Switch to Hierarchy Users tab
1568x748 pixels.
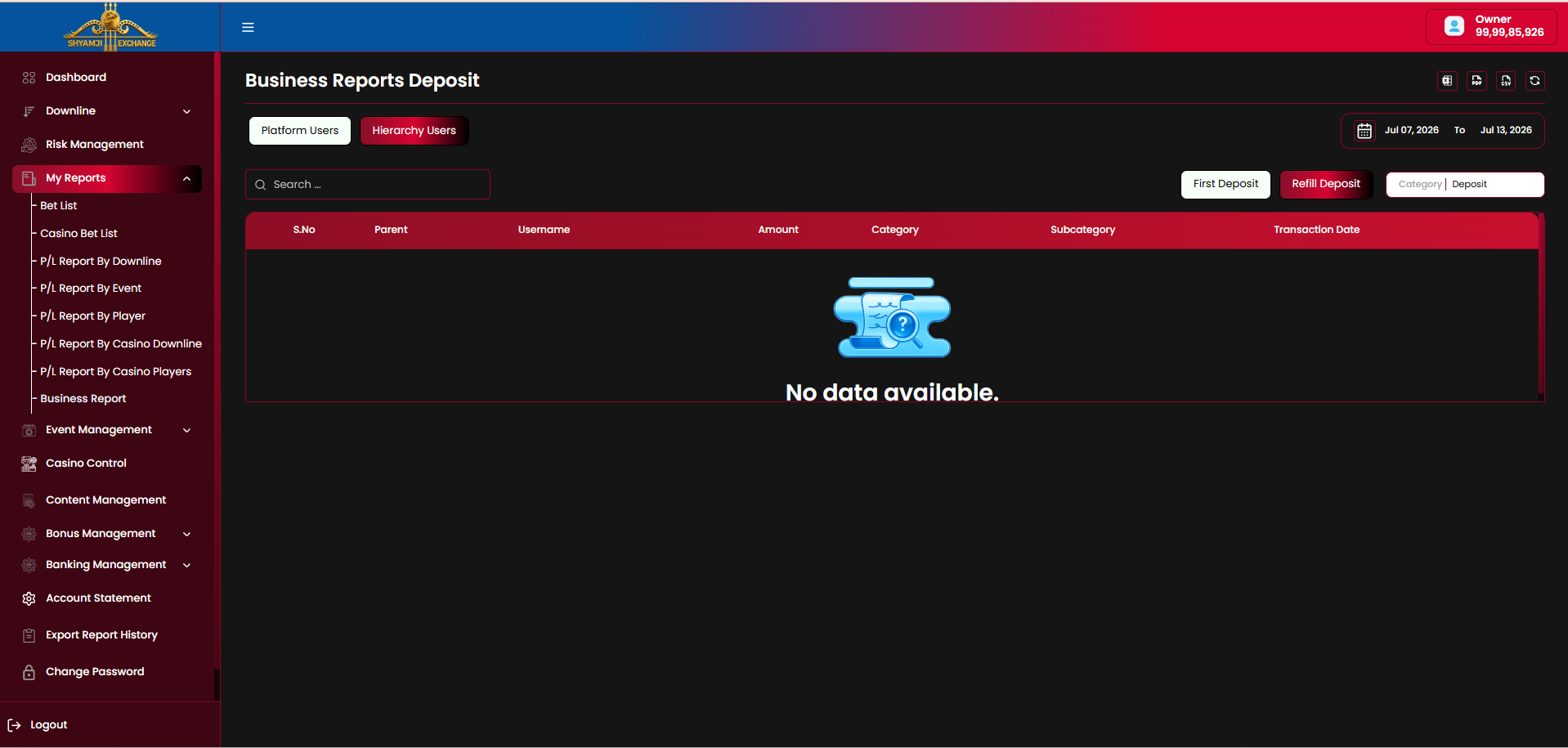click(414, 131)
